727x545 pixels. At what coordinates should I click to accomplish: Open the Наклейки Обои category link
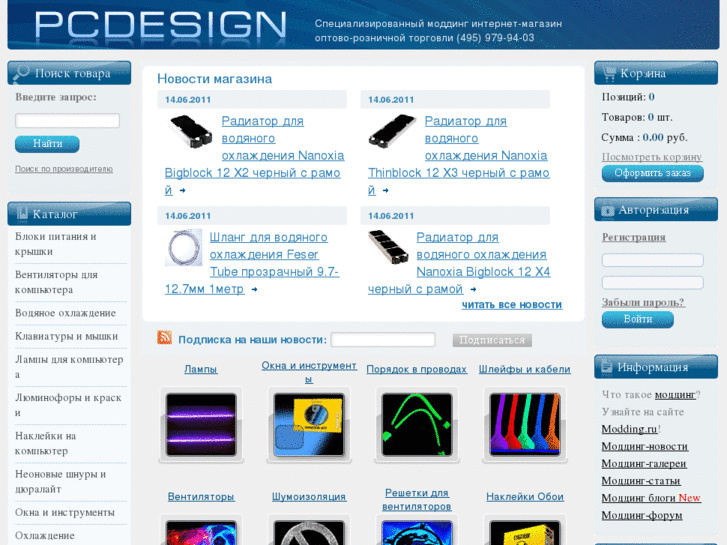pos(525,497)
